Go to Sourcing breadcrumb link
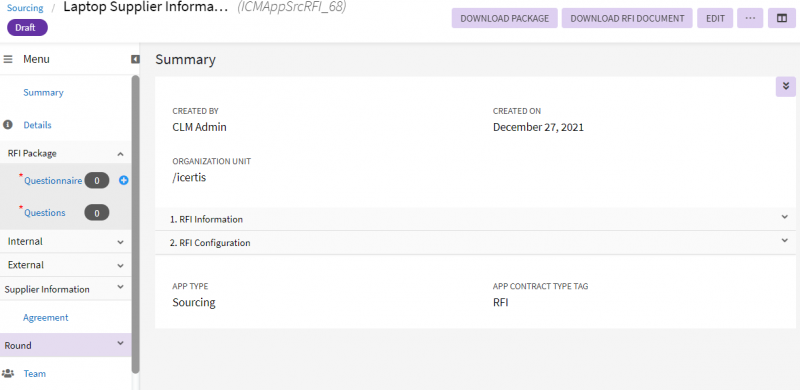This screenshot has width=800, height=390. pos(25,8)
